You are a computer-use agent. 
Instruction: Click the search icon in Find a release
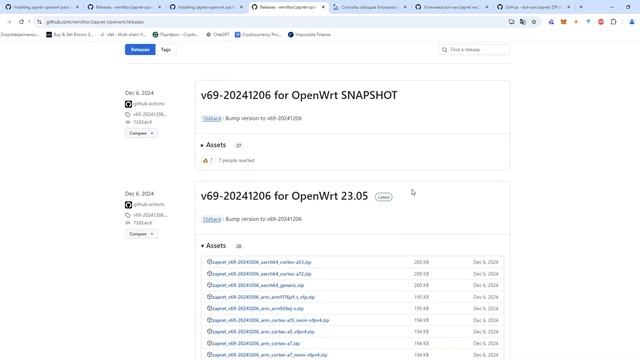444,50
